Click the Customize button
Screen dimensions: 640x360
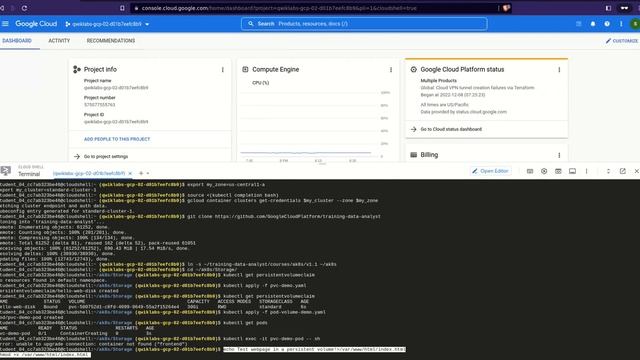(621, 41)
